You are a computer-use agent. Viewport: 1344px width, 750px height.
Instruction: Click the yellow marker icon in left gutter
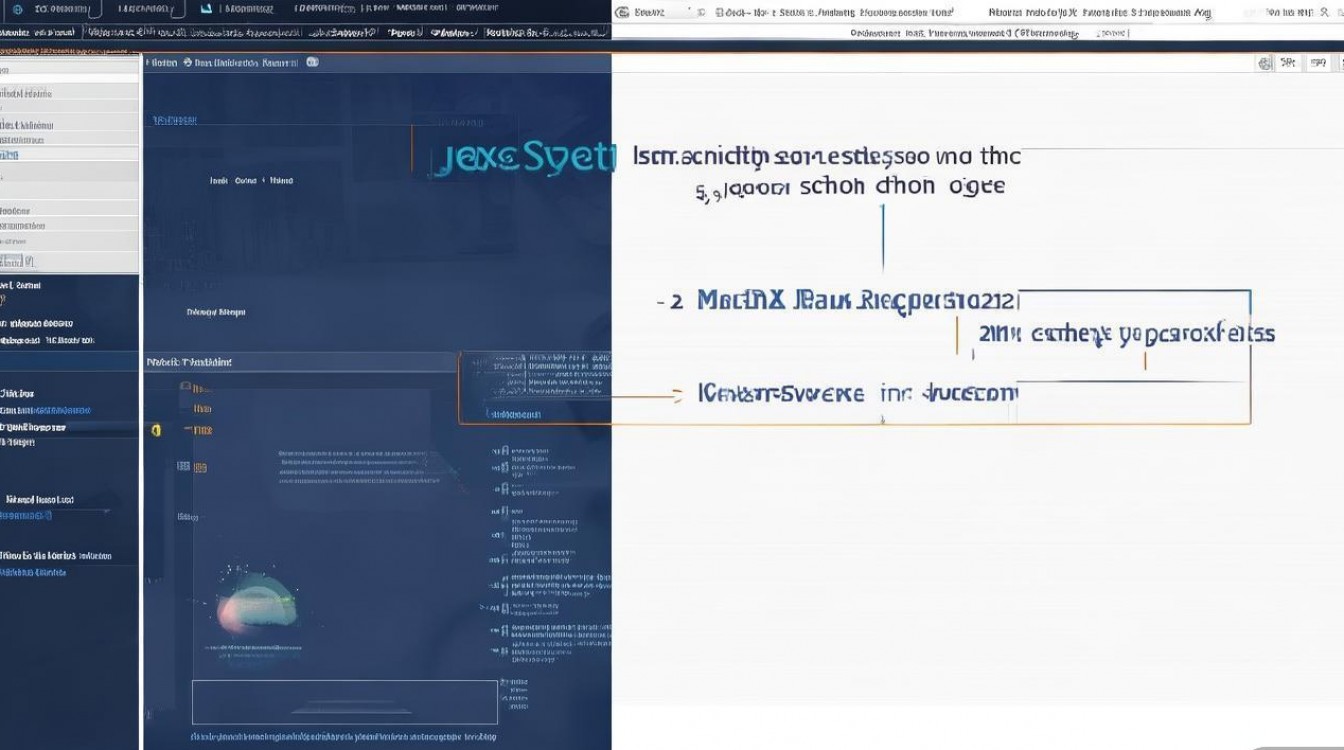click(155, 430)
